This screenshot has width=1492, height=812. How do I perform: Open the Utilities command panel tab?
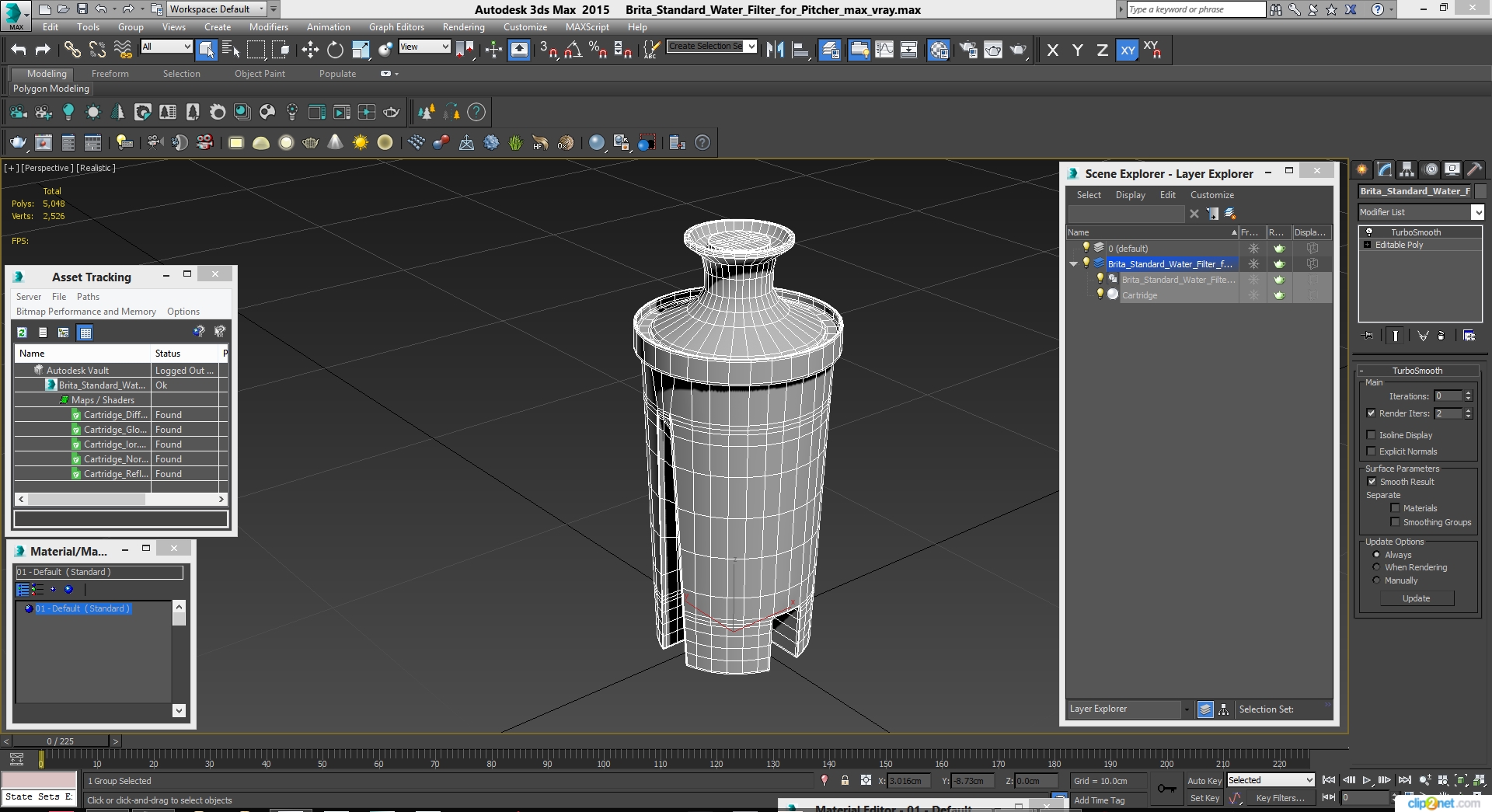(x=1474, y=169)
